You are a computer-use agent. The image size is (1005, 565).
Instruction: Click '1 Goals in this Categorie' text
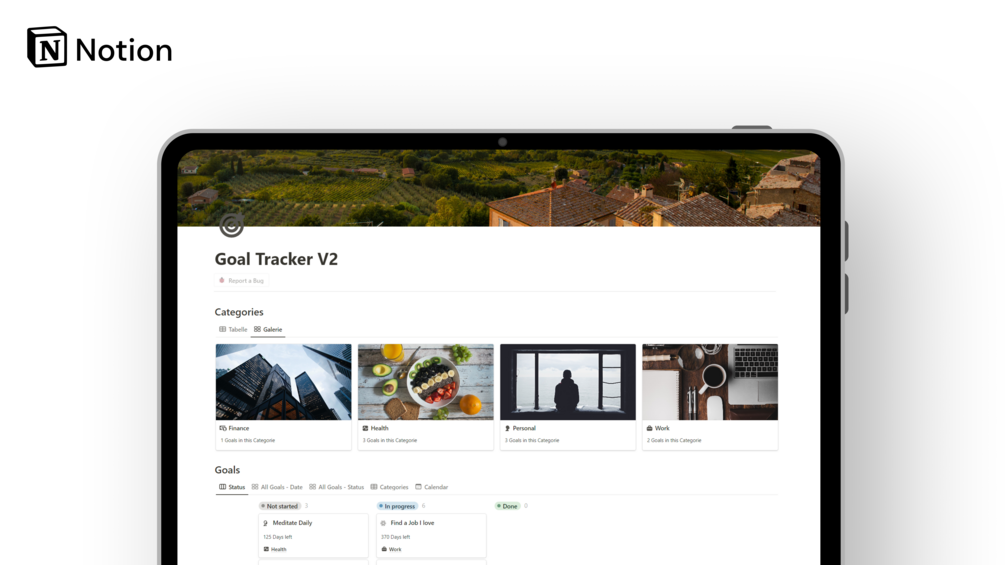coord(248,440)
